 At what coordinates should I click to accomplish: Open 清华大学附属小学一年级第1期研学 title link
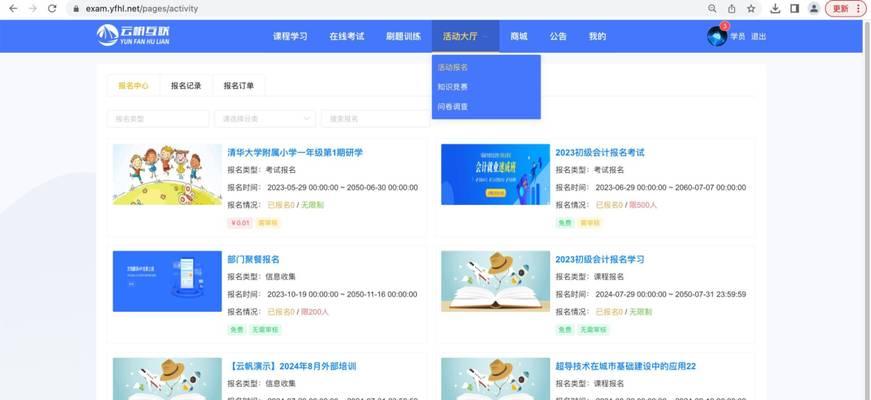(295, 152)
